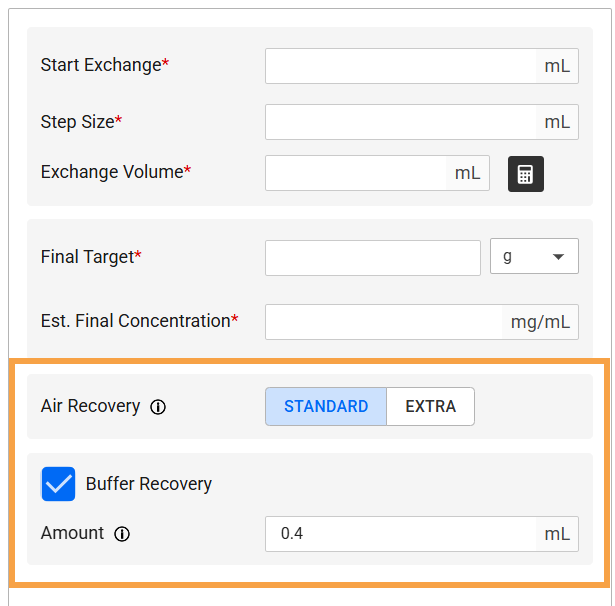Click the Exchange Volume label
615x606 pixels.
point(112,172)
